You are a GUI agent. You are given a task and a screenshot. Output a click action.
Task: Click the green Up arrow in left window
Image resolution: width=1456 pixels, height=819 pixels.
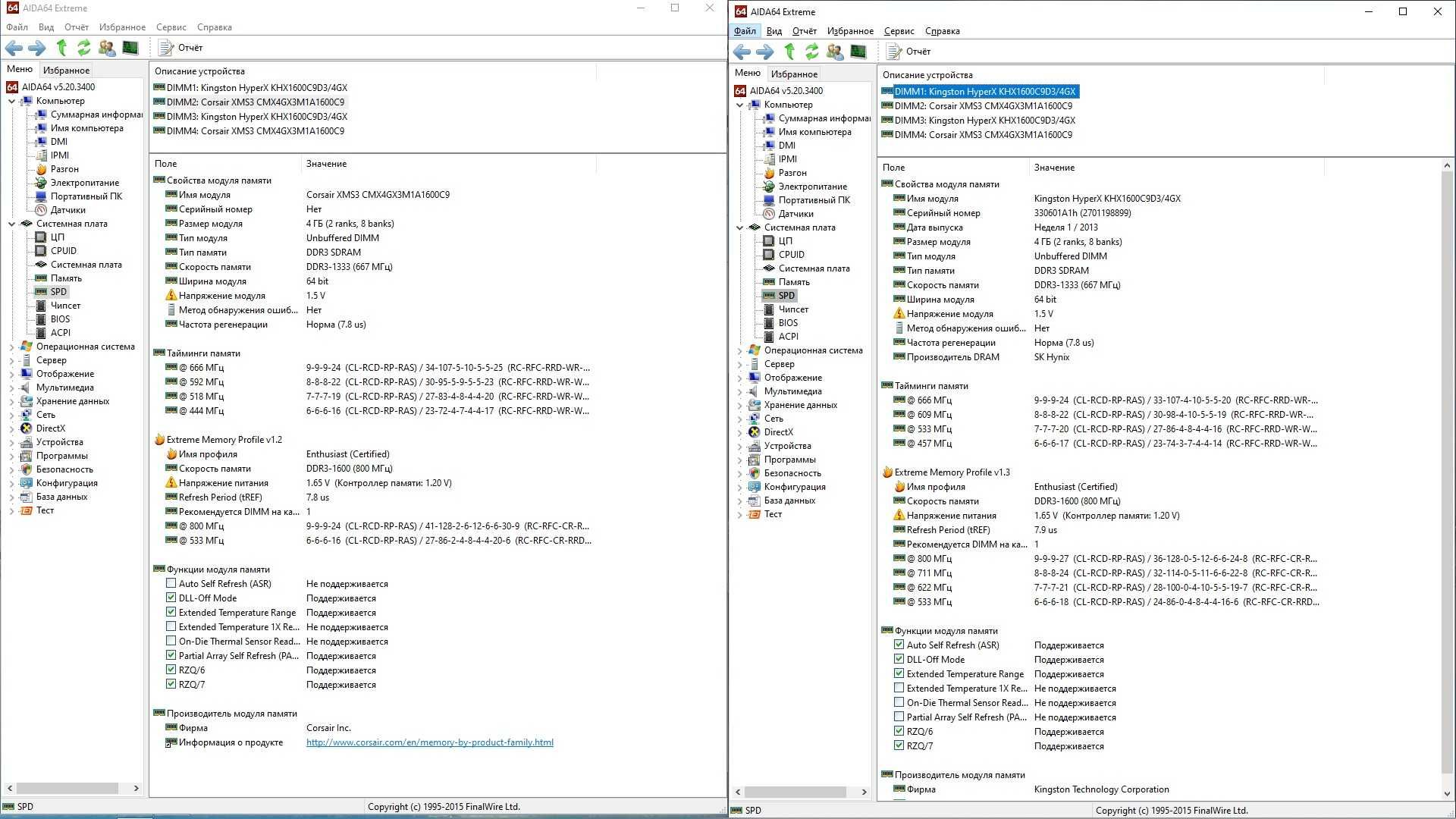point(61,48)
